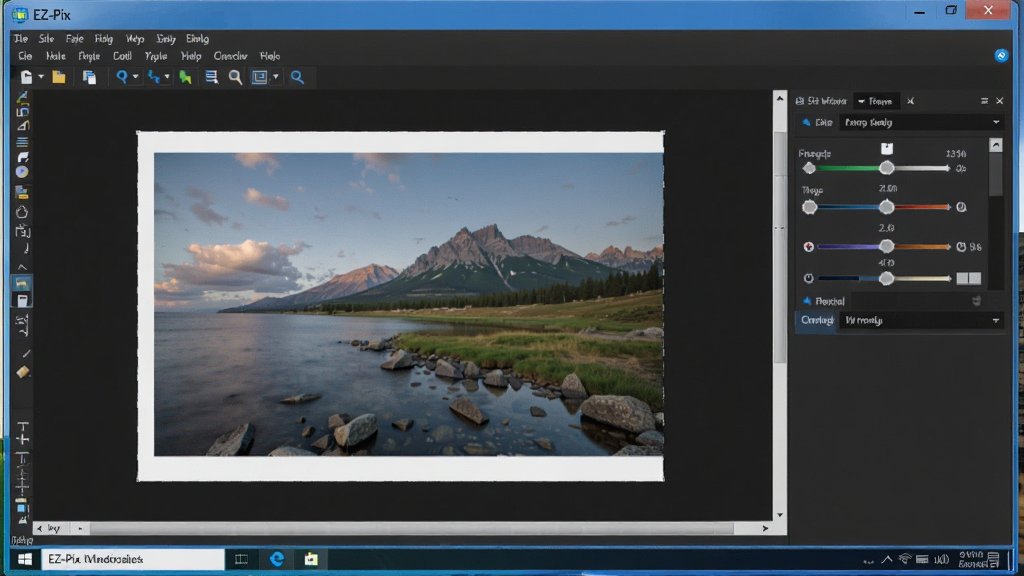The height and width of the screenshot is (576, 1024).
Task: Click the X next to the panel tab
Action: click(x=910, y=101)
